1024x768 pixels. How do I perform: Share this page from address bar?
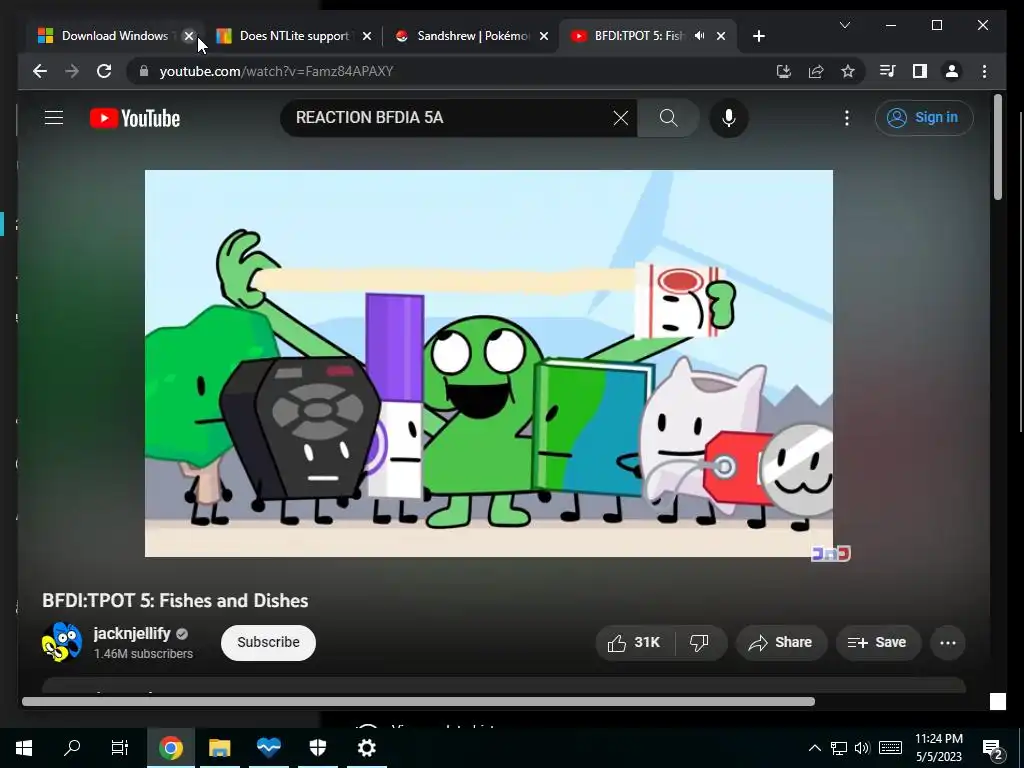[816, 71]
